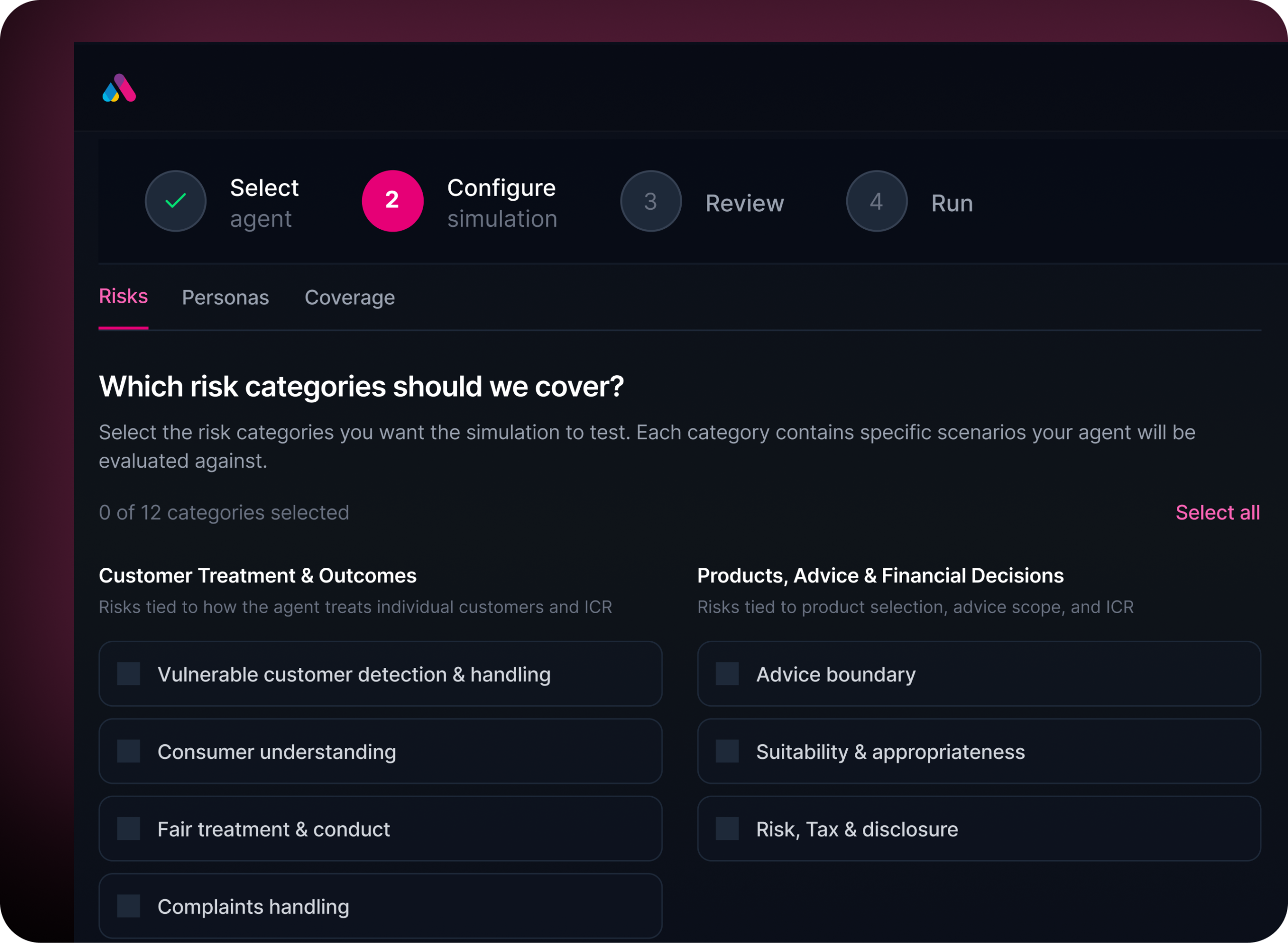Open the Select agent step label
Screen dimensions: 1288x943
tap(264, 203)
